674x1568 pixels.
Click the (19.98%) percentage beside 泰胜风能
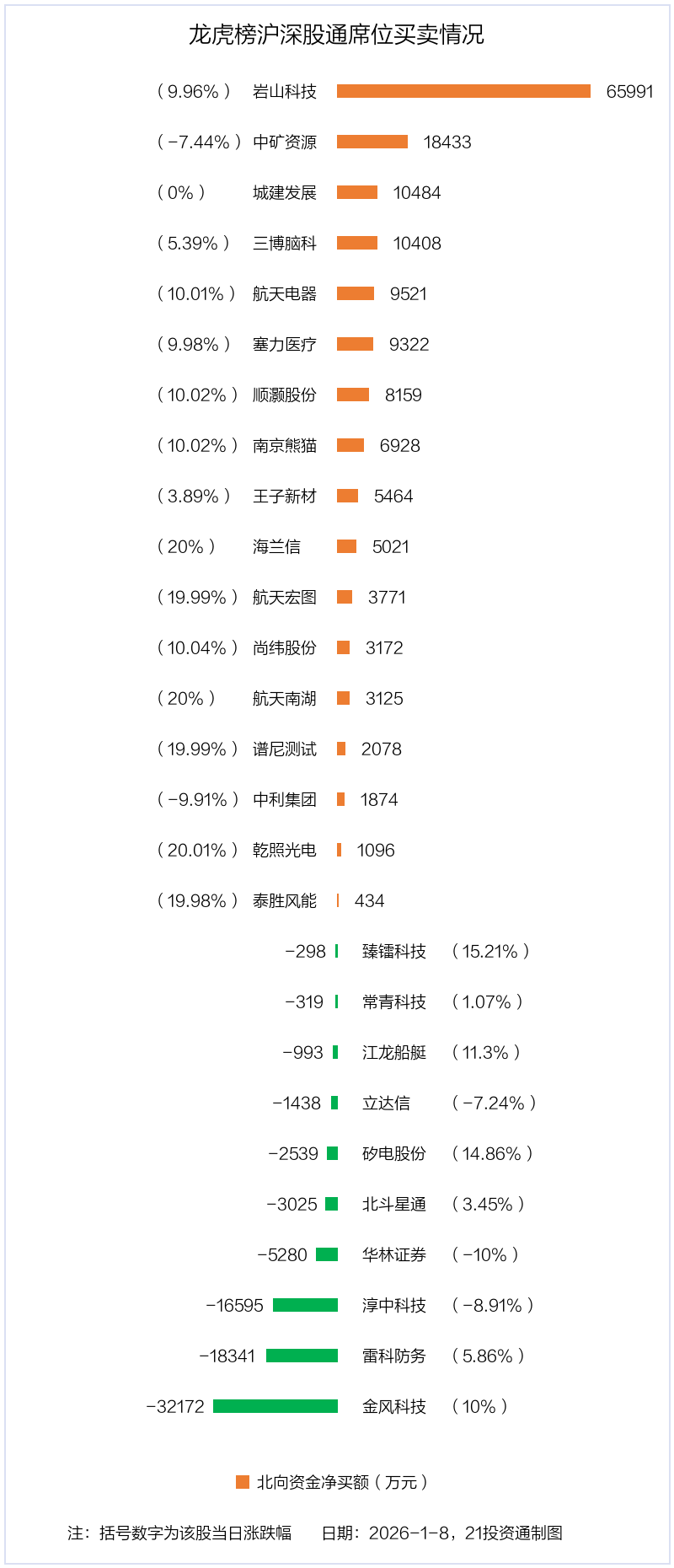pyautogui.click(x=197, y=900)
